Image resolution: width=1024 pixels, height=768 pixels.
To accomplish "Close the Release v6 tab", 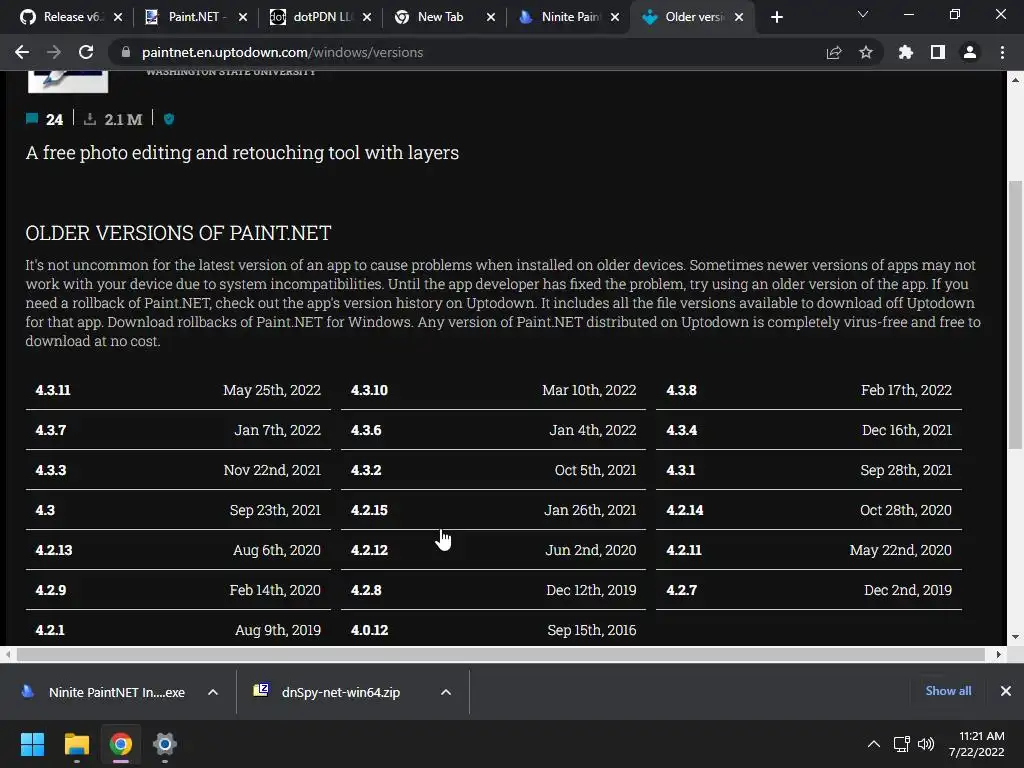I will point(118,17).
